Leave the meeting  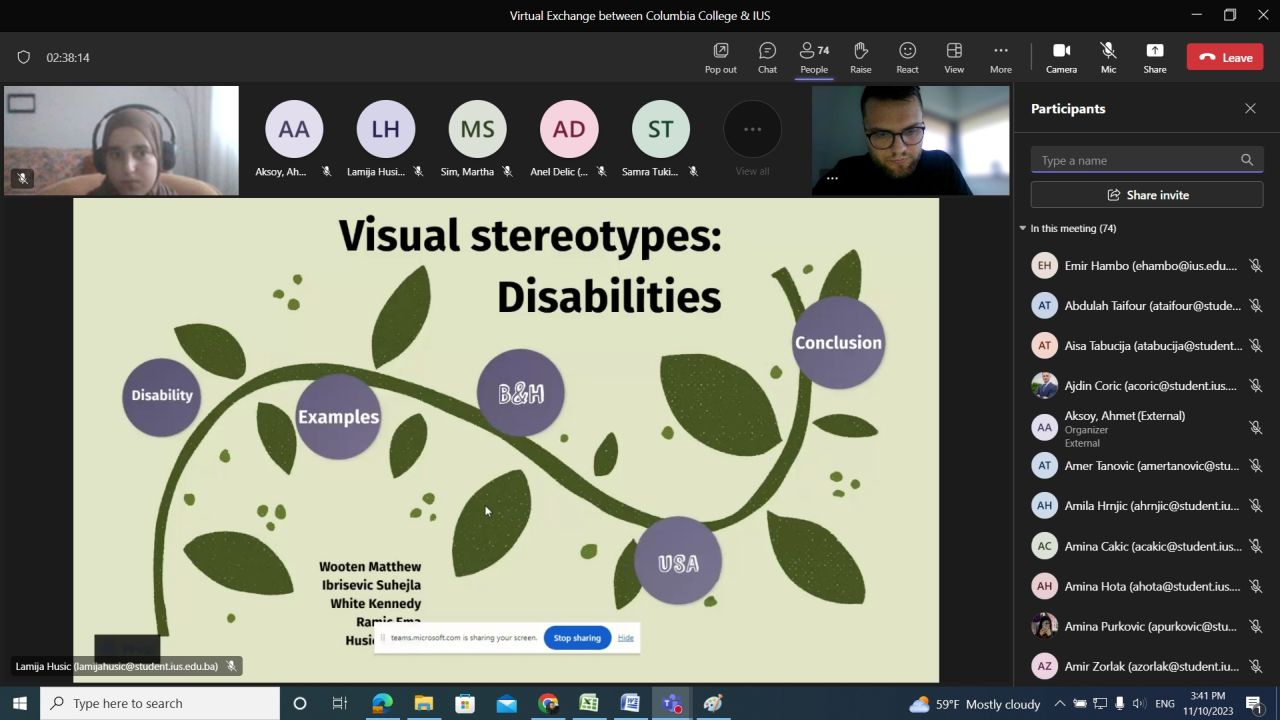[1225, 57]
